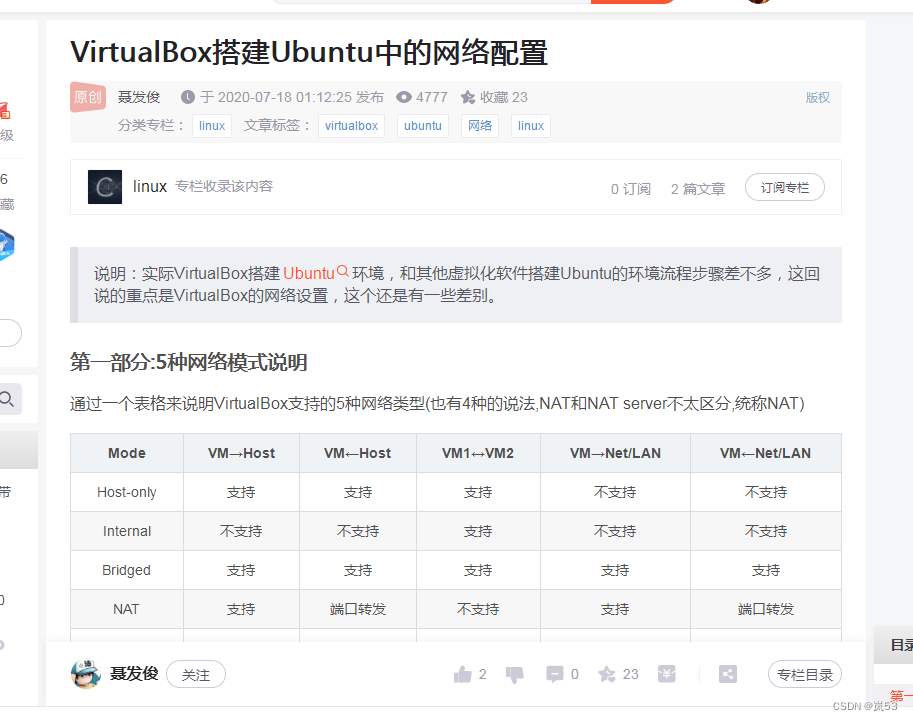
Task: Click the star favorite icon showing 23
Action: coord(607,674)
